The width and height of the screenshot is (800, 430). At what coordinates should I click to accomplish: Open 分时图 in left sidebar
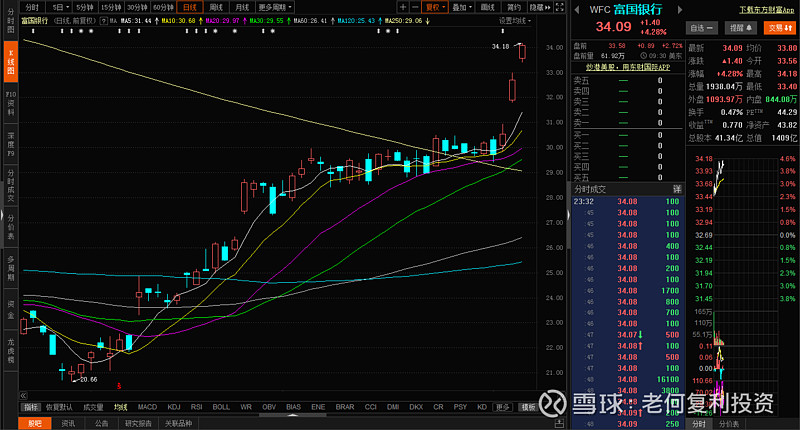click(x=11, y=20)
